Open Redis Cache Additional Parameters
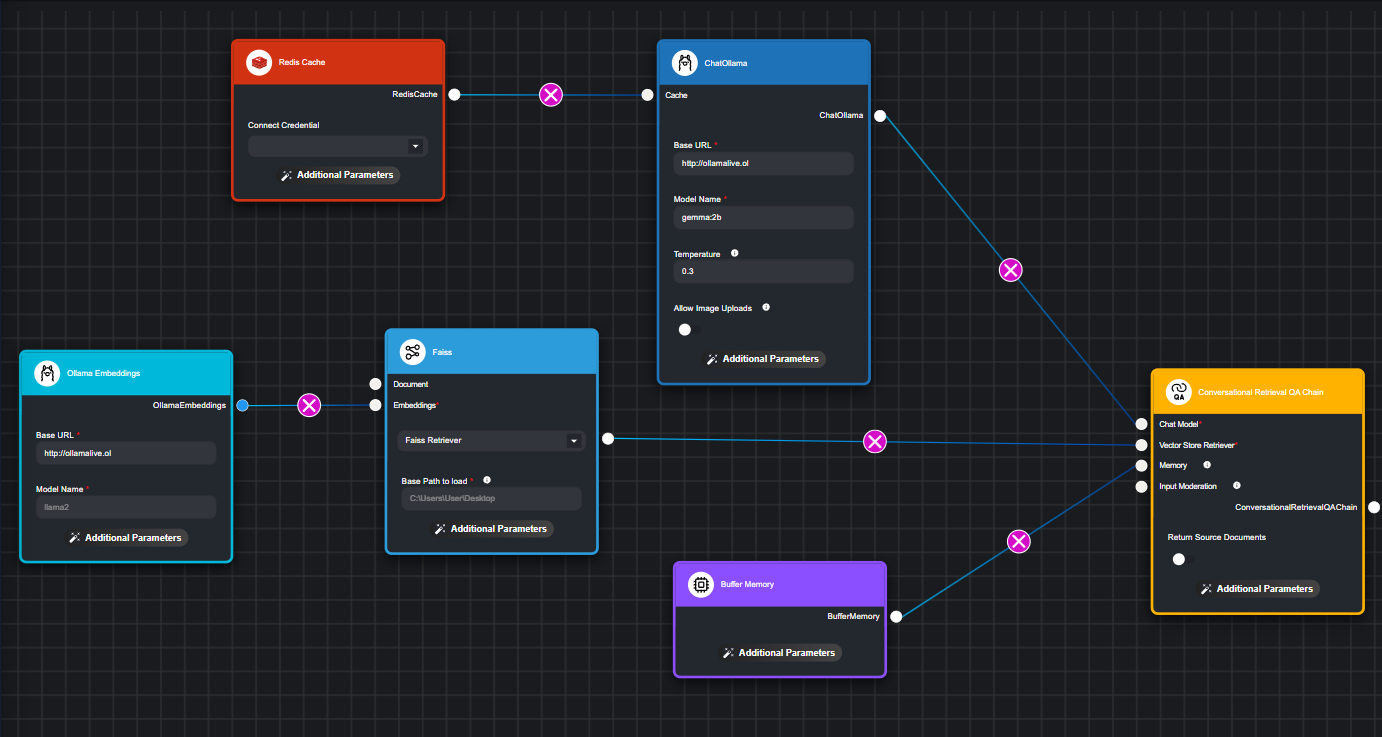 pyautogui.click(x=337, y=175)
